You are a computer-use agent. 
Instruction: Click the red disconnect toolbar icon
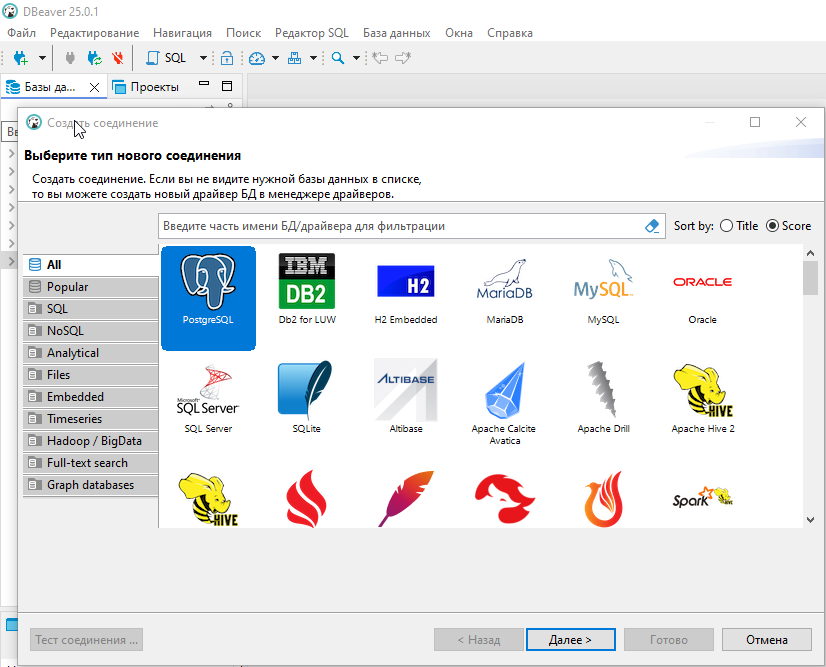point(118,58)
